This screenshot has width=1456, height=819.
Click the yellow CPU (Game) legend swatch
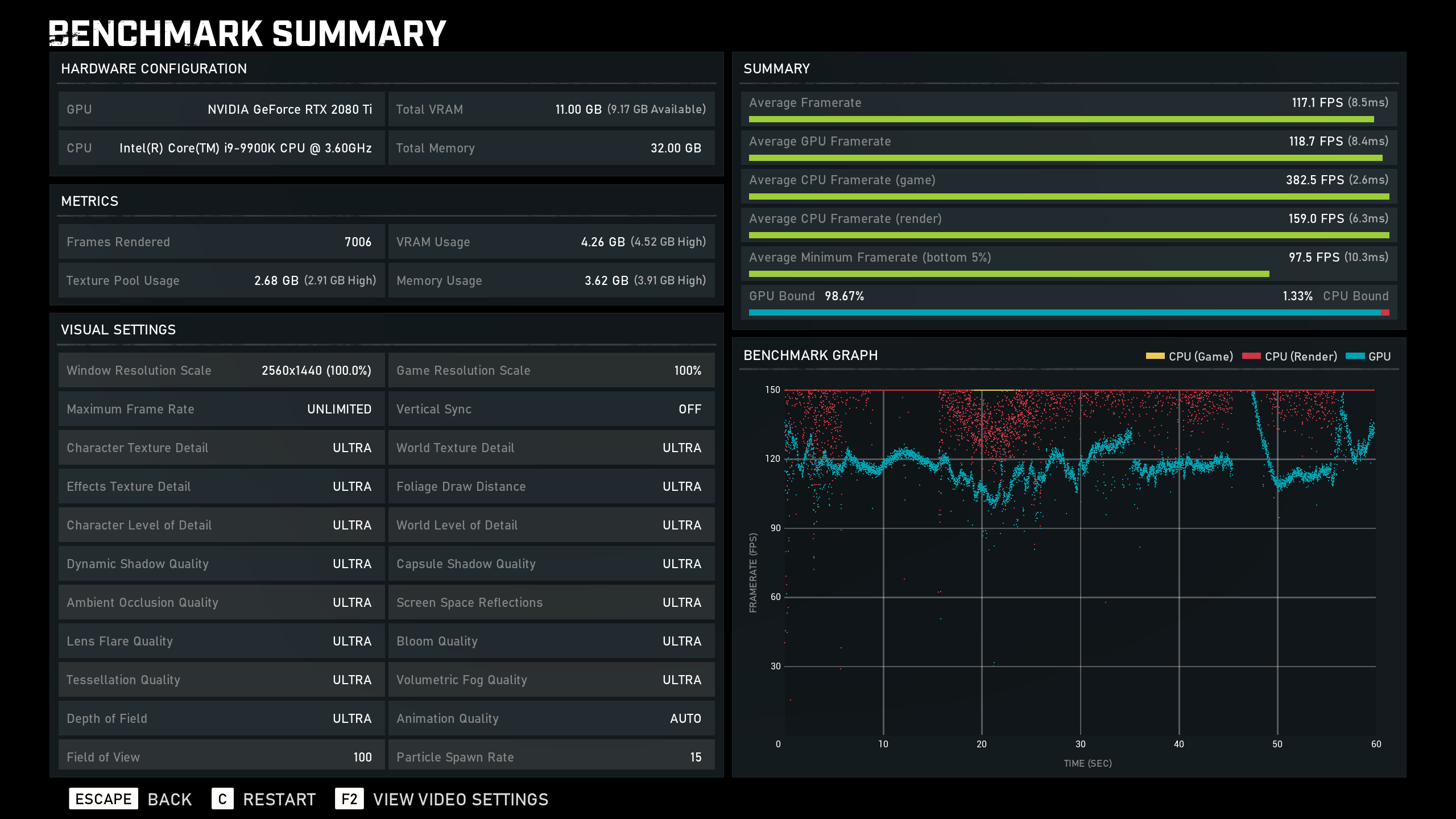(1155, 356)
